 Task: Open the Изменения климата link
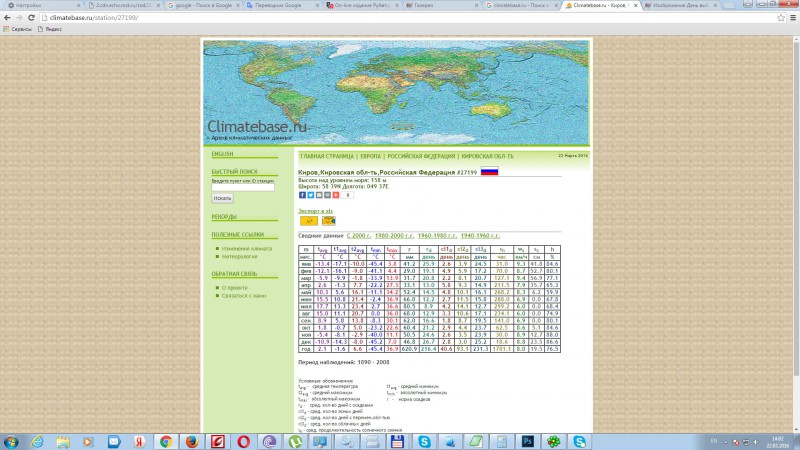tap(246, 248)
